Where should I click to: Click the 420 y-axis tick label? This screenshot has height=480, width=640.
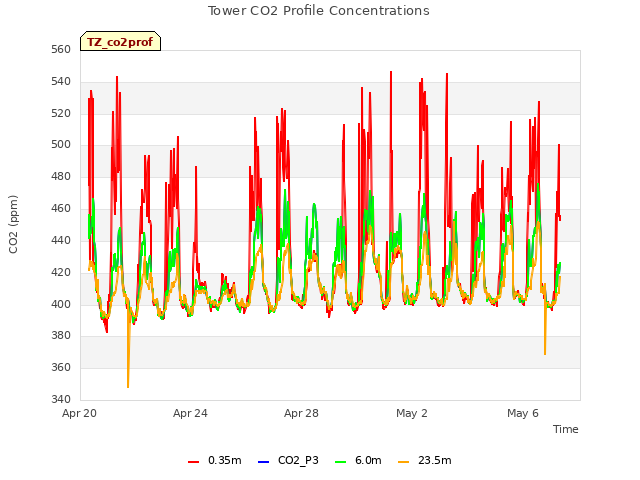(x=61, y=272)
